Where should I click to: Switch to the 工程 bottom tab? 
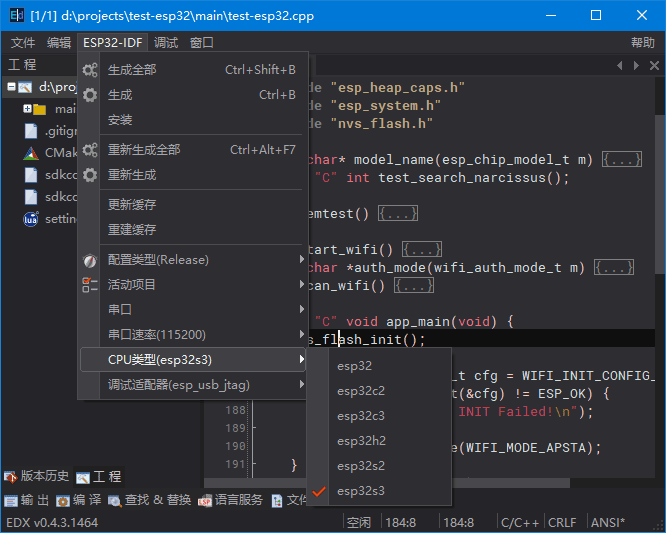tap(99, 477)
